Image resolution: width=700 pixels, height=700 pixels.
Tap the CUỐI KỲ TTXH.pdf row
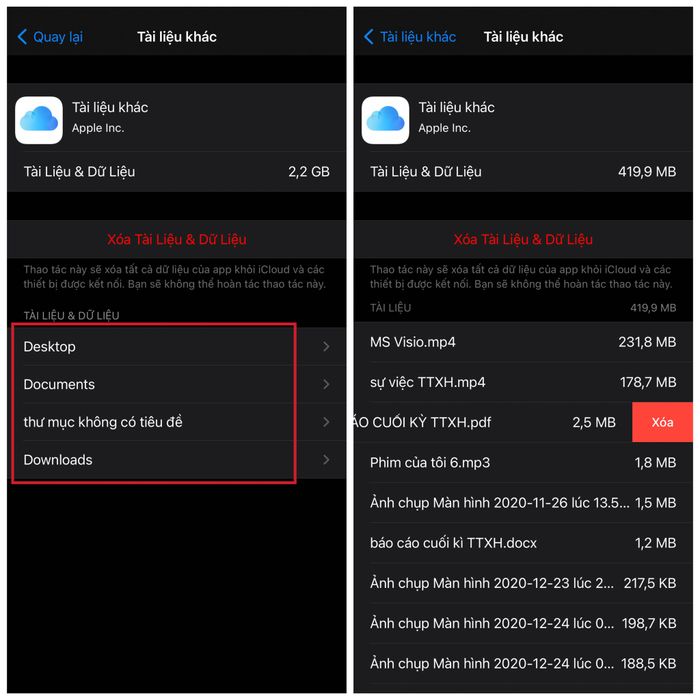[493, 422]
